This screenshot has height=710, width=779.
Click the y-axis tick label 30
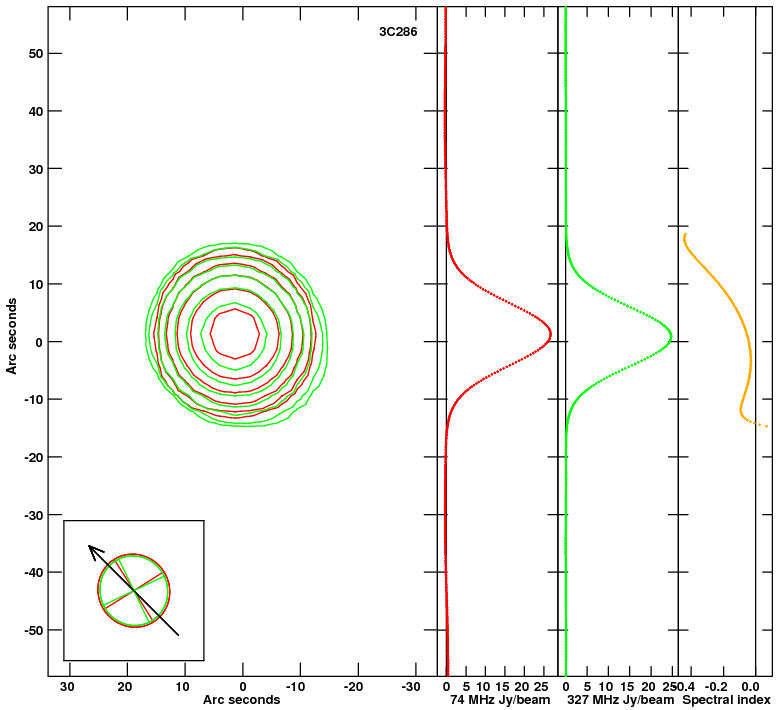coord(36,169)
